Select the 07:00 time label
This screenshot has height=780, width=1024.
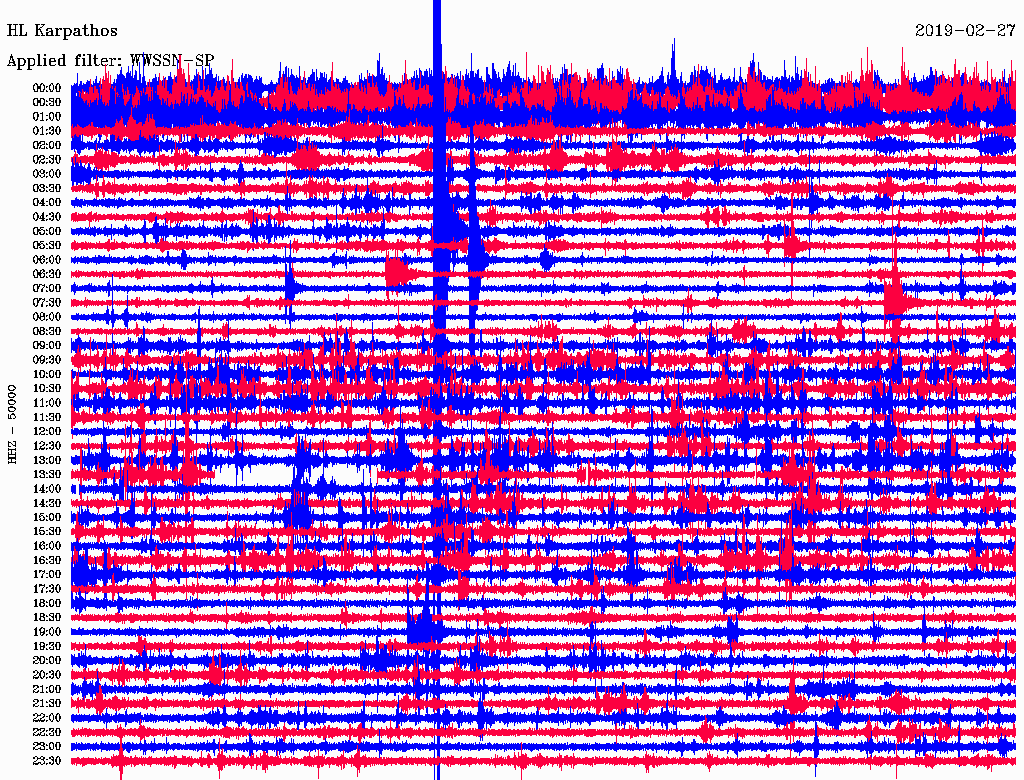(x=47, y=288)
